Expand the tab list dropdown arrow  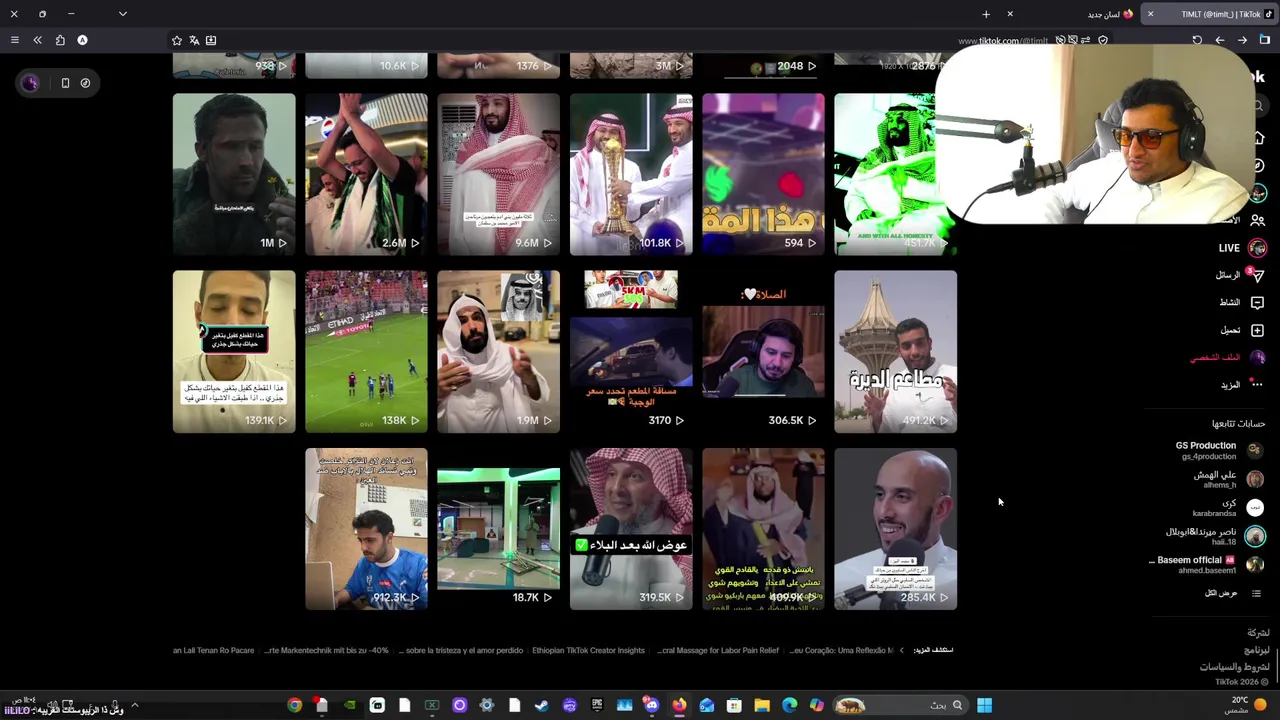coord(122,14)
